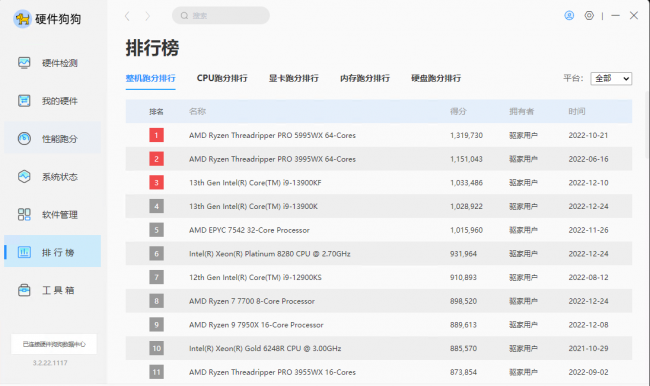This screenshot has height=386, width=650.
Task: Click the data center connection status button
Action: tap(54, 344)
